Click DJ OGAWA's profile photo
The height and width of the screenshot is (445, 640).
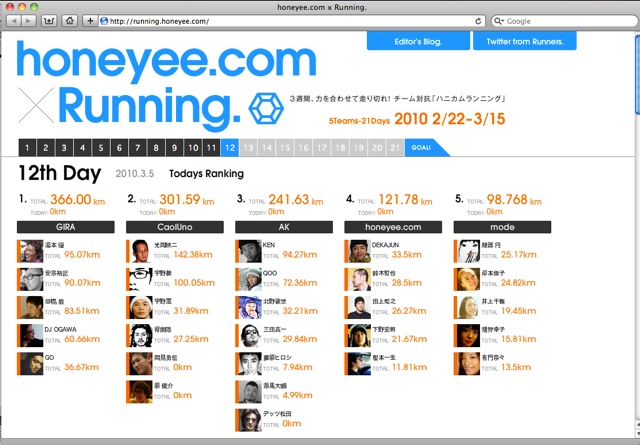31,336
